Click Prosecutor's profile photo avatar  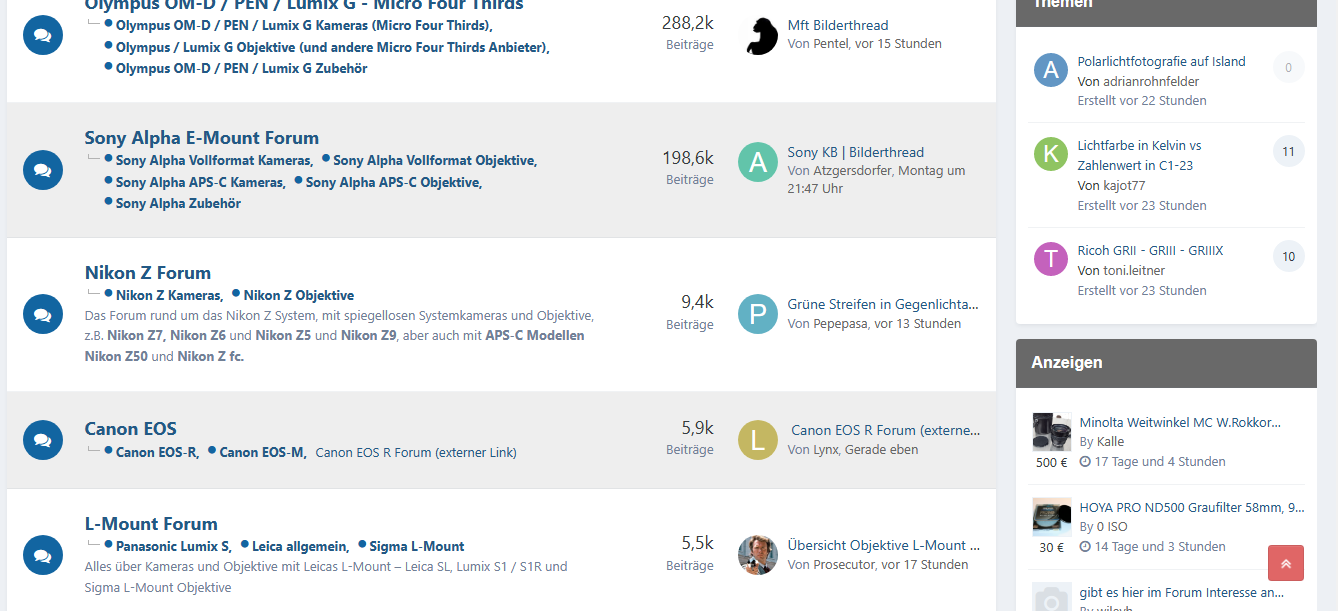(x=757, y=555)
